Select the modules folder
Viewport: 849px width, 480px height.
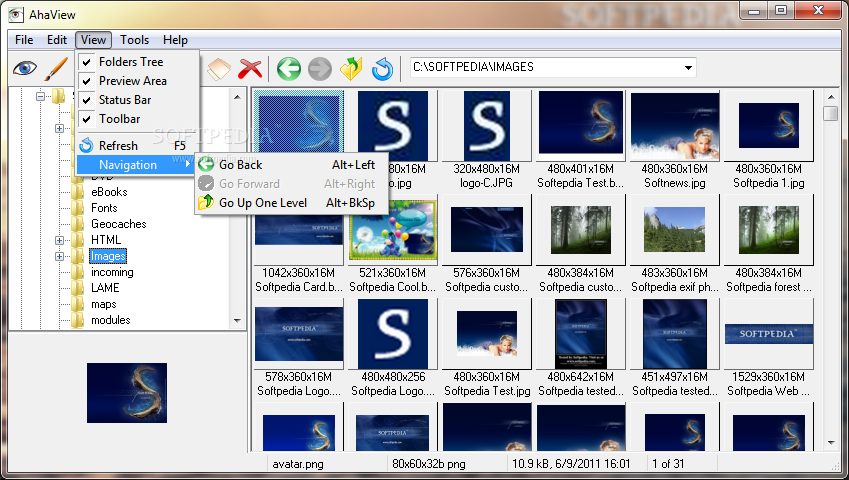110,320
